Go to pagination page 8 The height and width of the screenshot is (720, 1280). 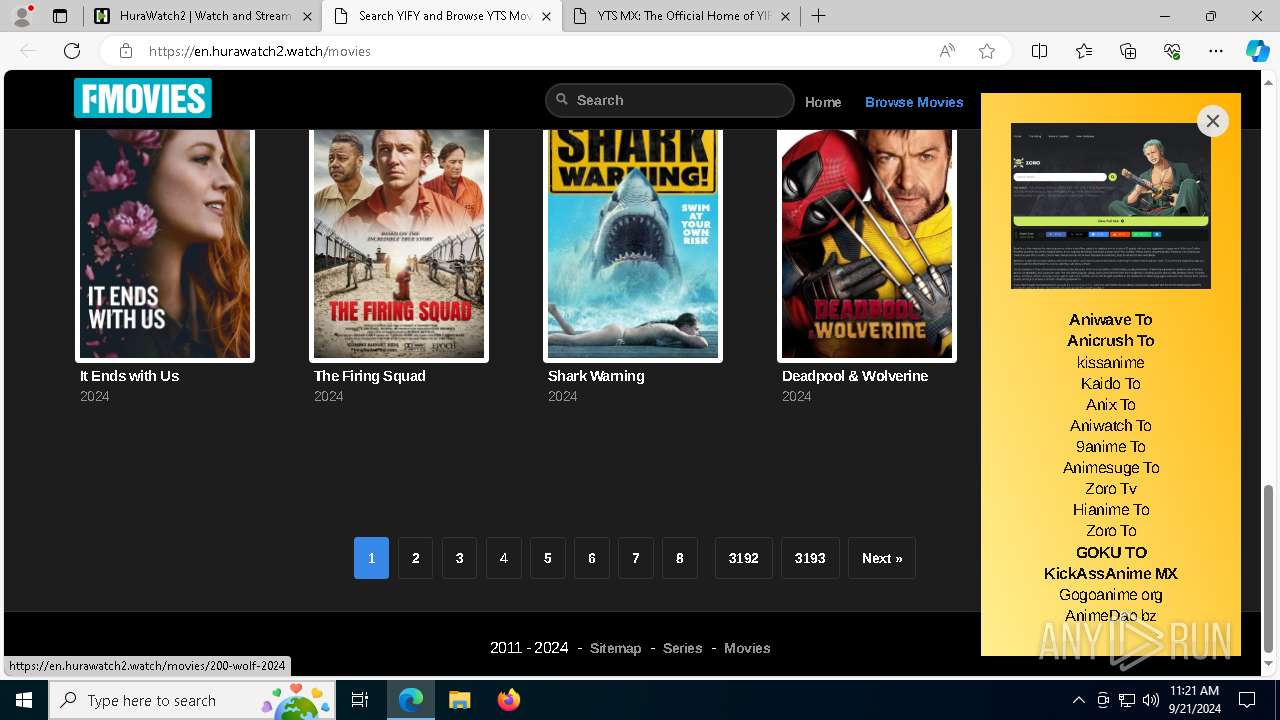coord(679,558)
